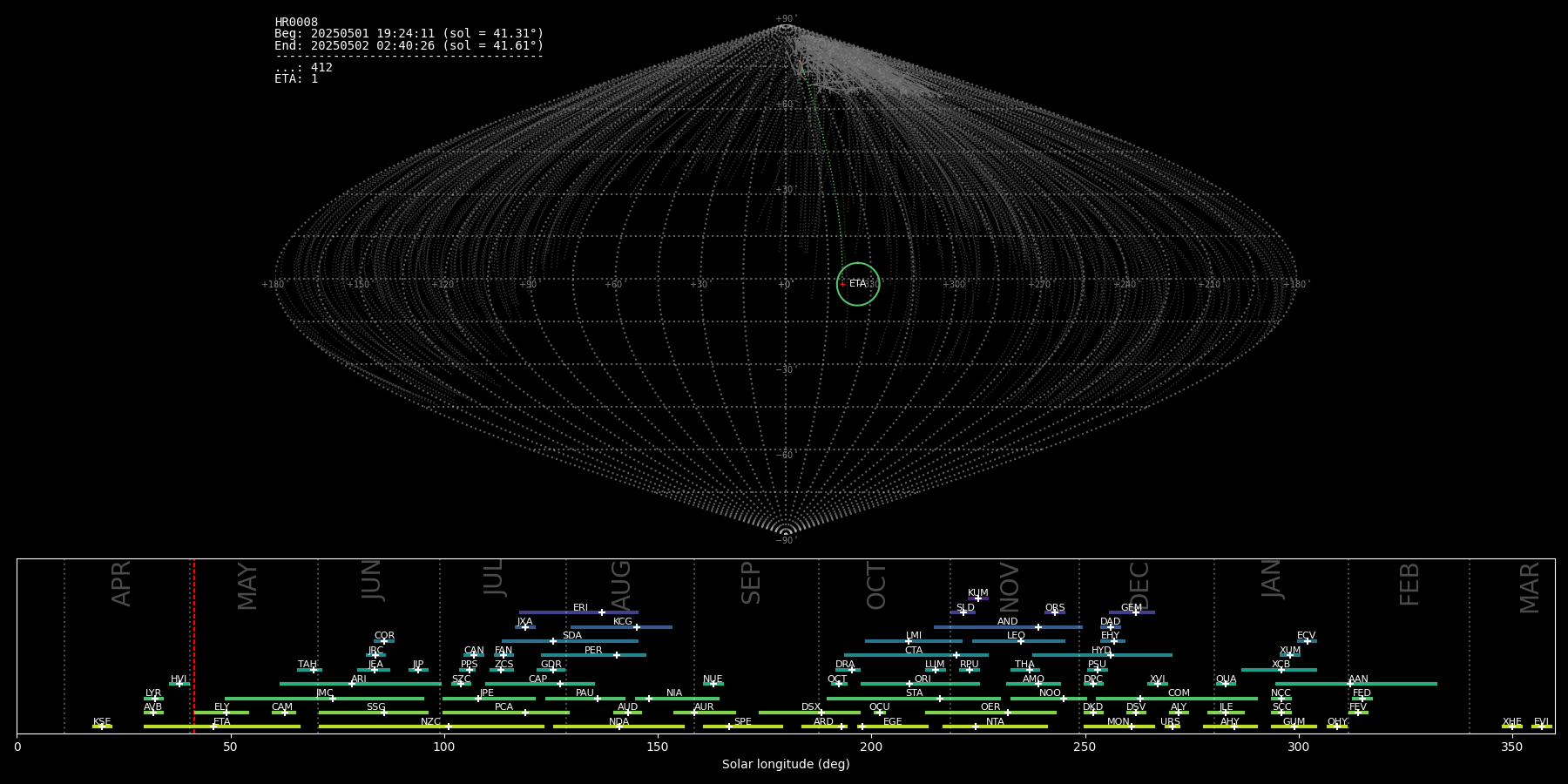Select the STA shower label
Image resolution: width=1568 pixels, height=784 pixels.
point(914,693)
